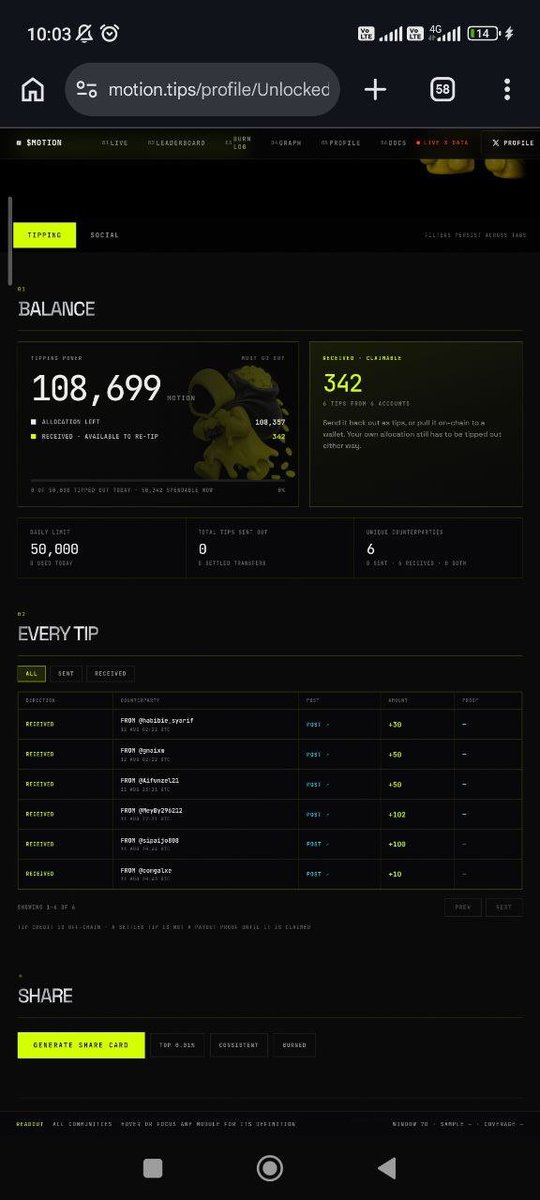The image size is (540, 1200).
Task: Select the ALL tips filter
Action: 31,674
